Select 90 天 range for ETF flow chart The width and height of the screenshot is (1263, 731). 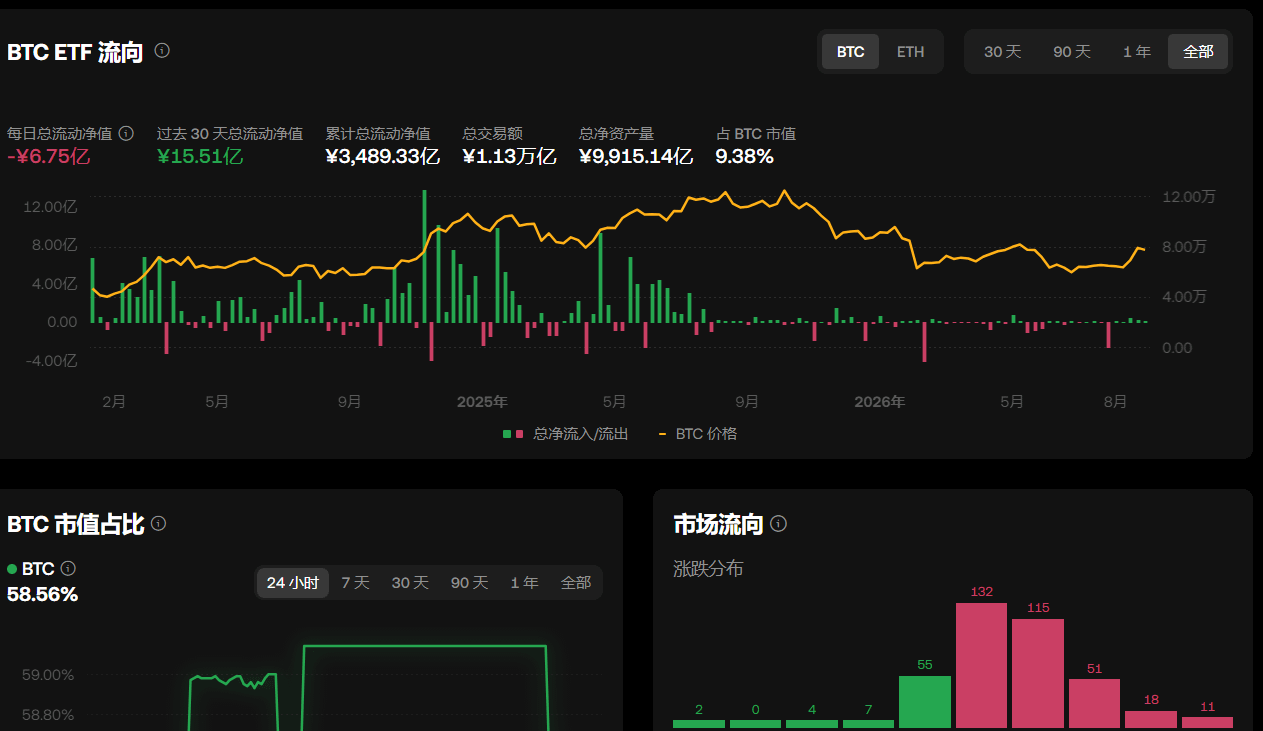tap(1071, 52)
